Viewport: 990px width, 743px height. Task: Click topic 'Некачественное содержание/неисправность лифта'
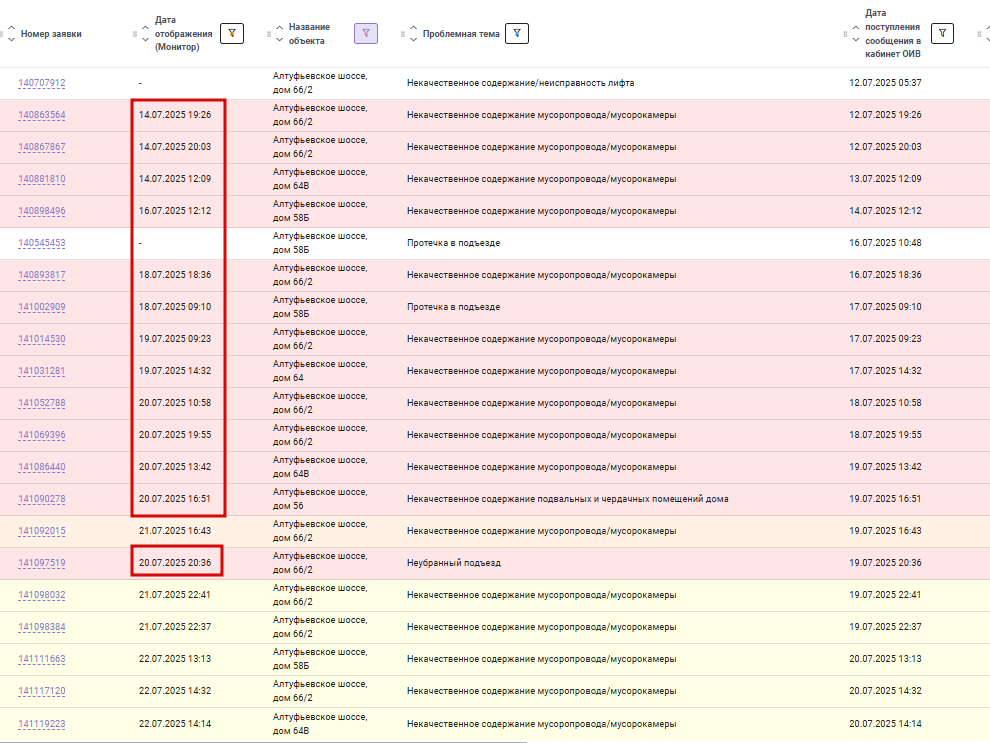click(520, 83)
